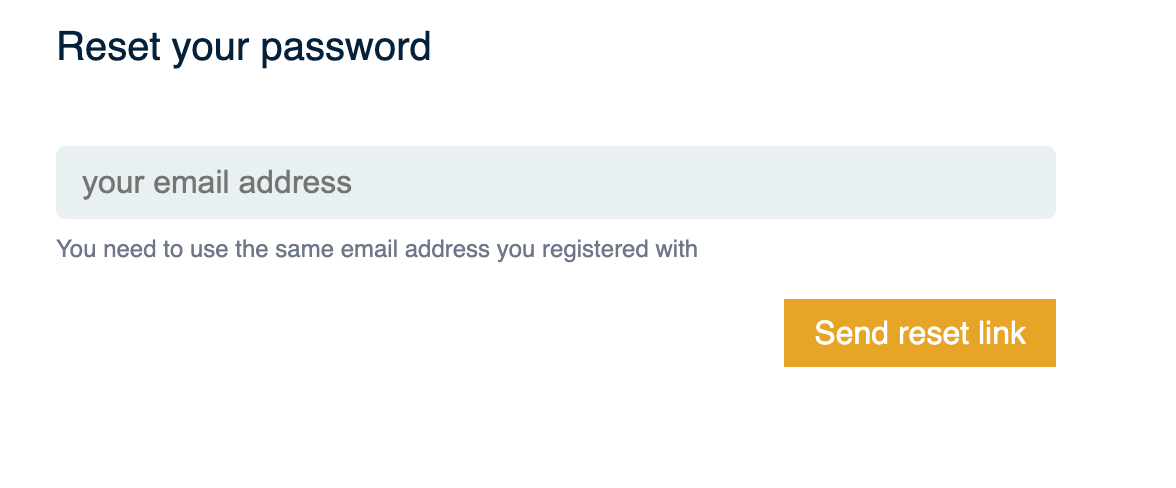Viewport: 1176px width, 488px height.
Task: Select the "your email address" placeholder text
Action: point(217,183)
